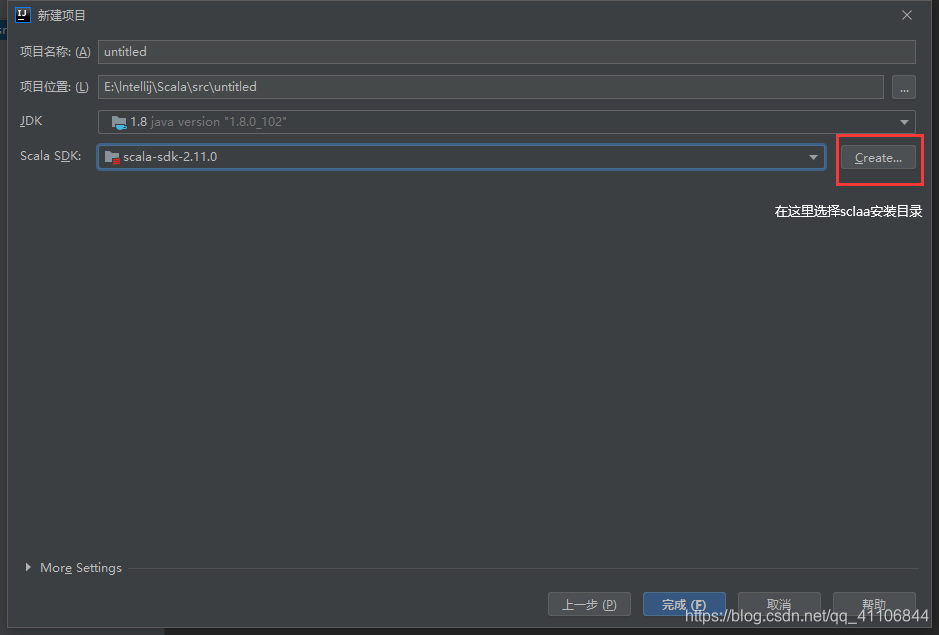Click the 项目名称 label
939x635 pixels.
pyautogui.click(x=55, y=52)
